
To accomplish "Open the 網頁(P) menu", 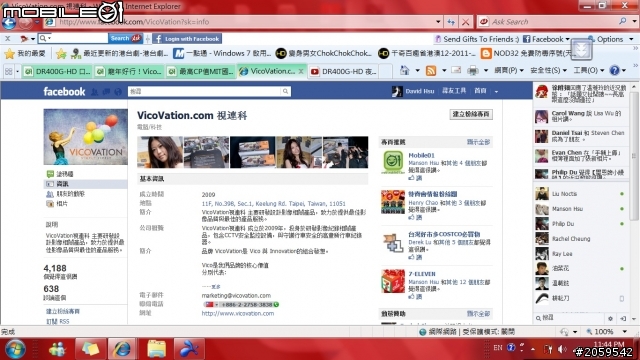I will click(509, 71).
